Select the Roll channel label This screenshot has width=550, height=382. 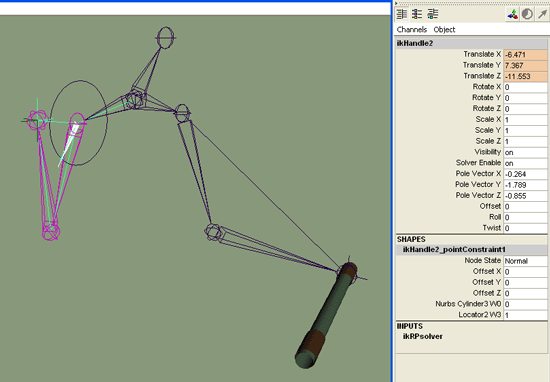pyautogui.click(x=495, y=217)
